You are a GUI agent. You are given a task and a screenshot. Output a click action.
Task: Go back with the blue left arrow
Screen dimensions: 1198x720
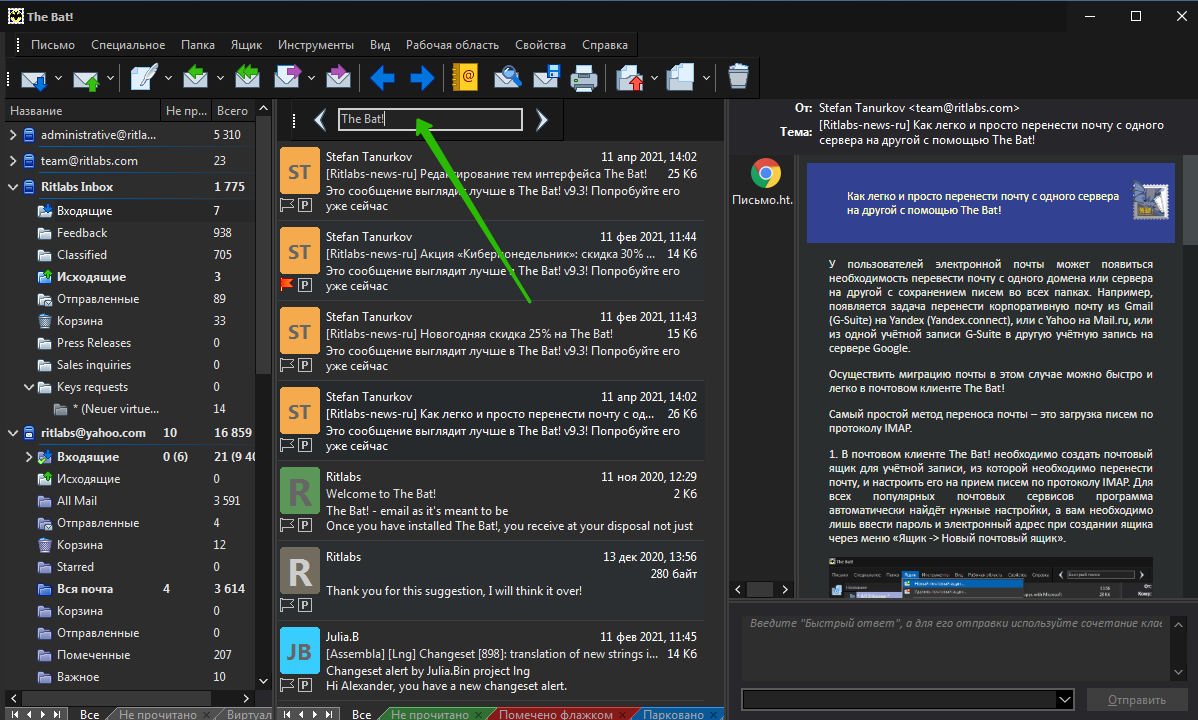382,78
